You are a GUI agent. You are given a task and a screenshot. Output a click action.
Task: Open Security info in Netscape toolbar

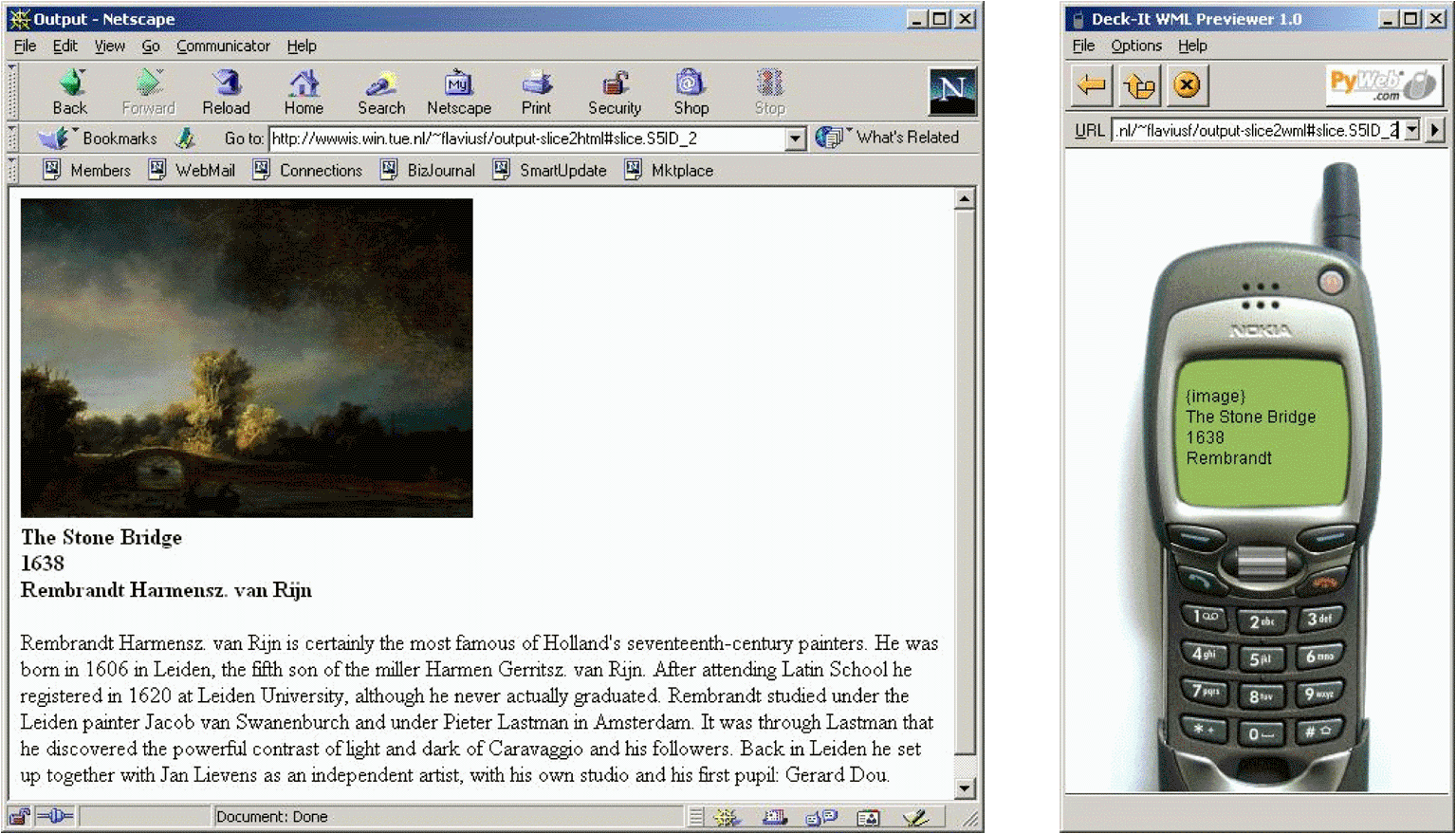click(x=615, y=92)
